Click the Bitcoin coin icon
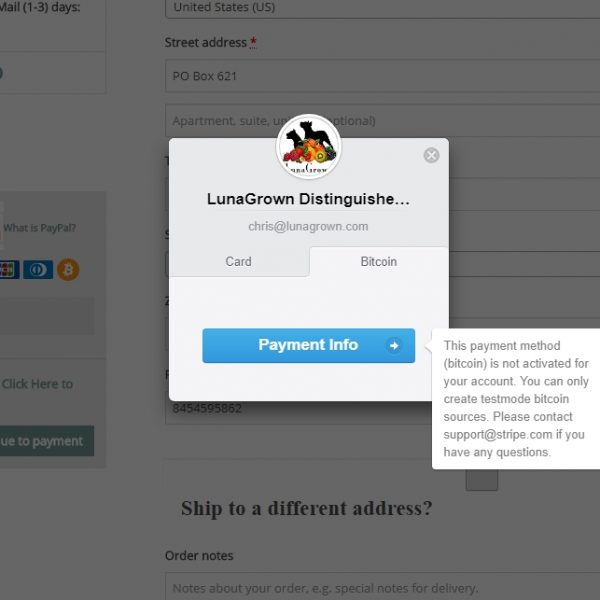Viewport: 600px width, 600px height. (68, 270)
